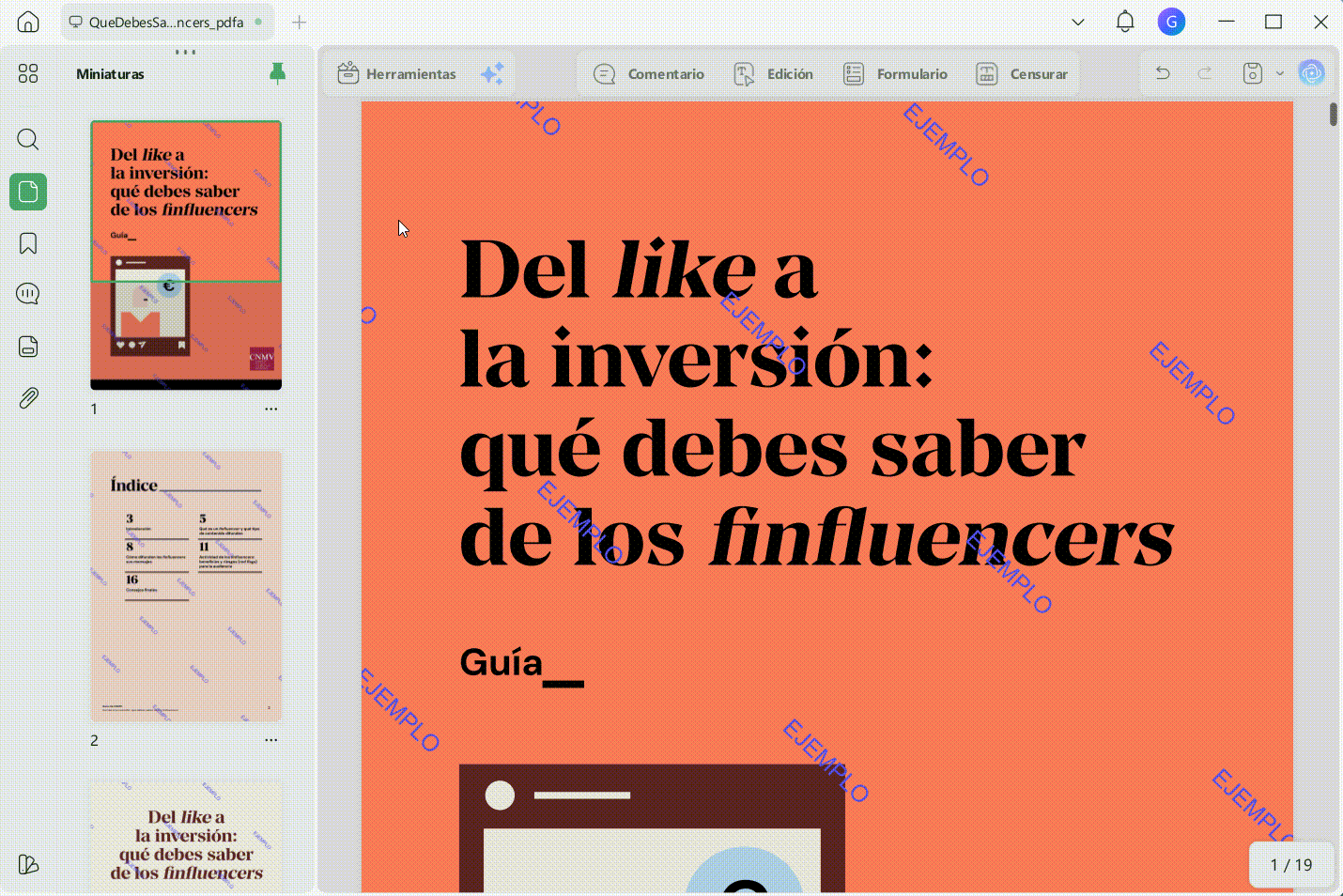Open page 2 thumbnail options menu

[x=271, y=739]
